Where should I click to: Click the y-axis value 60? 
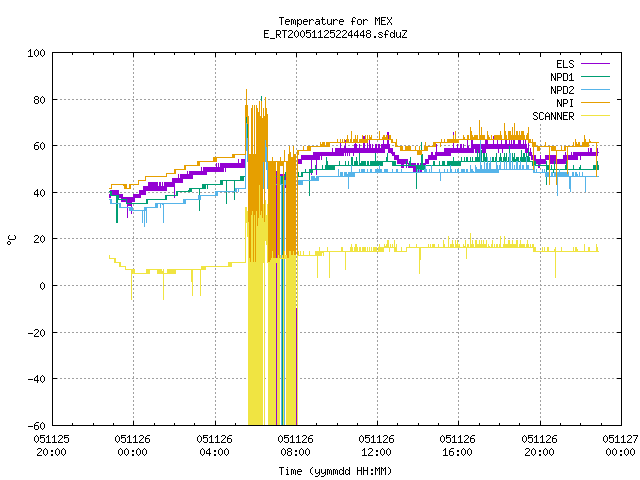(x=39, y=146)
